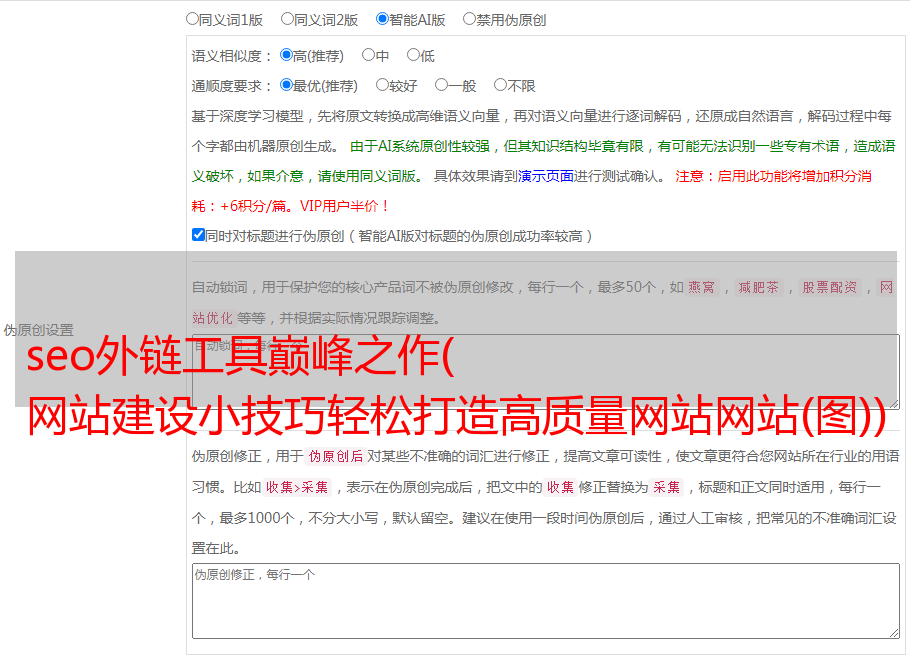This screenshot has width=911, height=658.
Task: Set 通顺度要求 to 较好
Action: coord(382,85)
